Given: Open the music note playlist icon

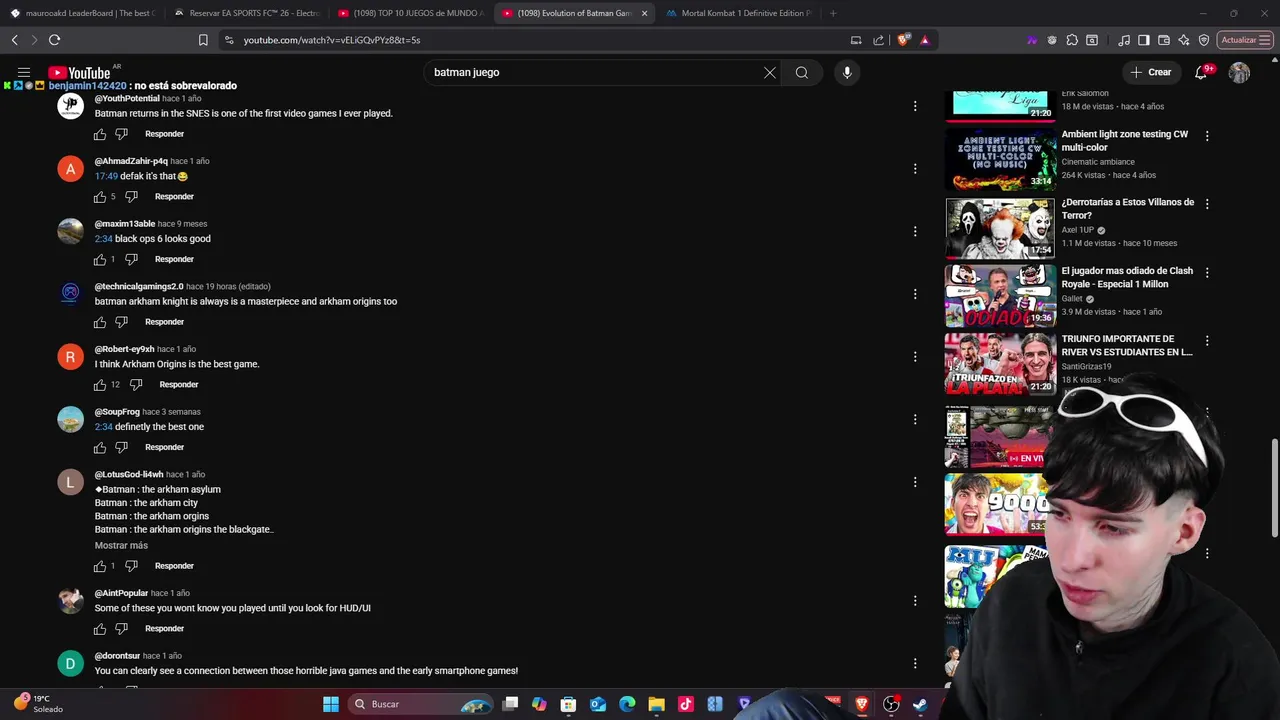Looking at the screenshot, I should tap(1124, 40).
